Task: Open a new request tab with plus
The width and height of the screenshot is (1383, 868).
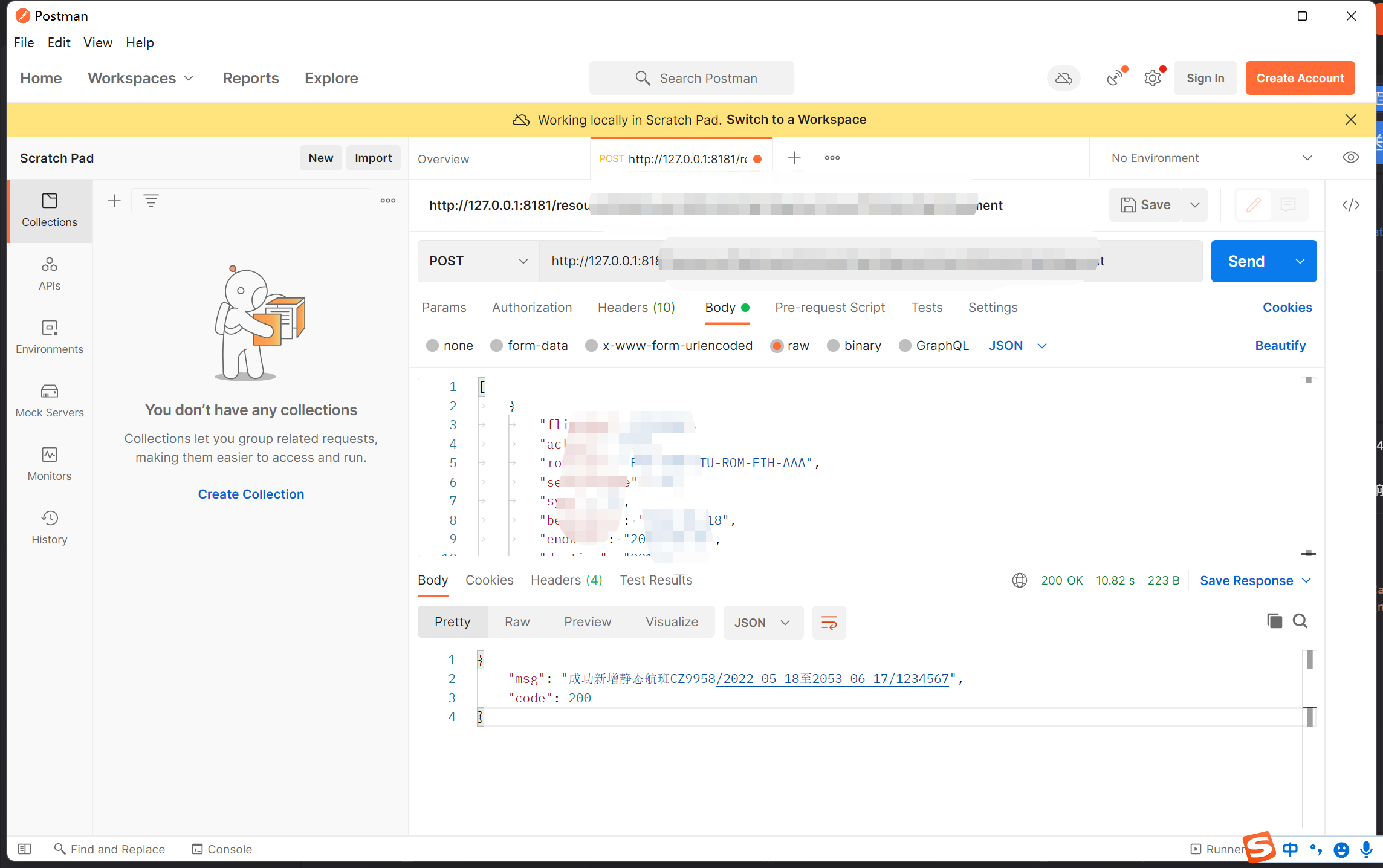Action: tap(794, 158)
